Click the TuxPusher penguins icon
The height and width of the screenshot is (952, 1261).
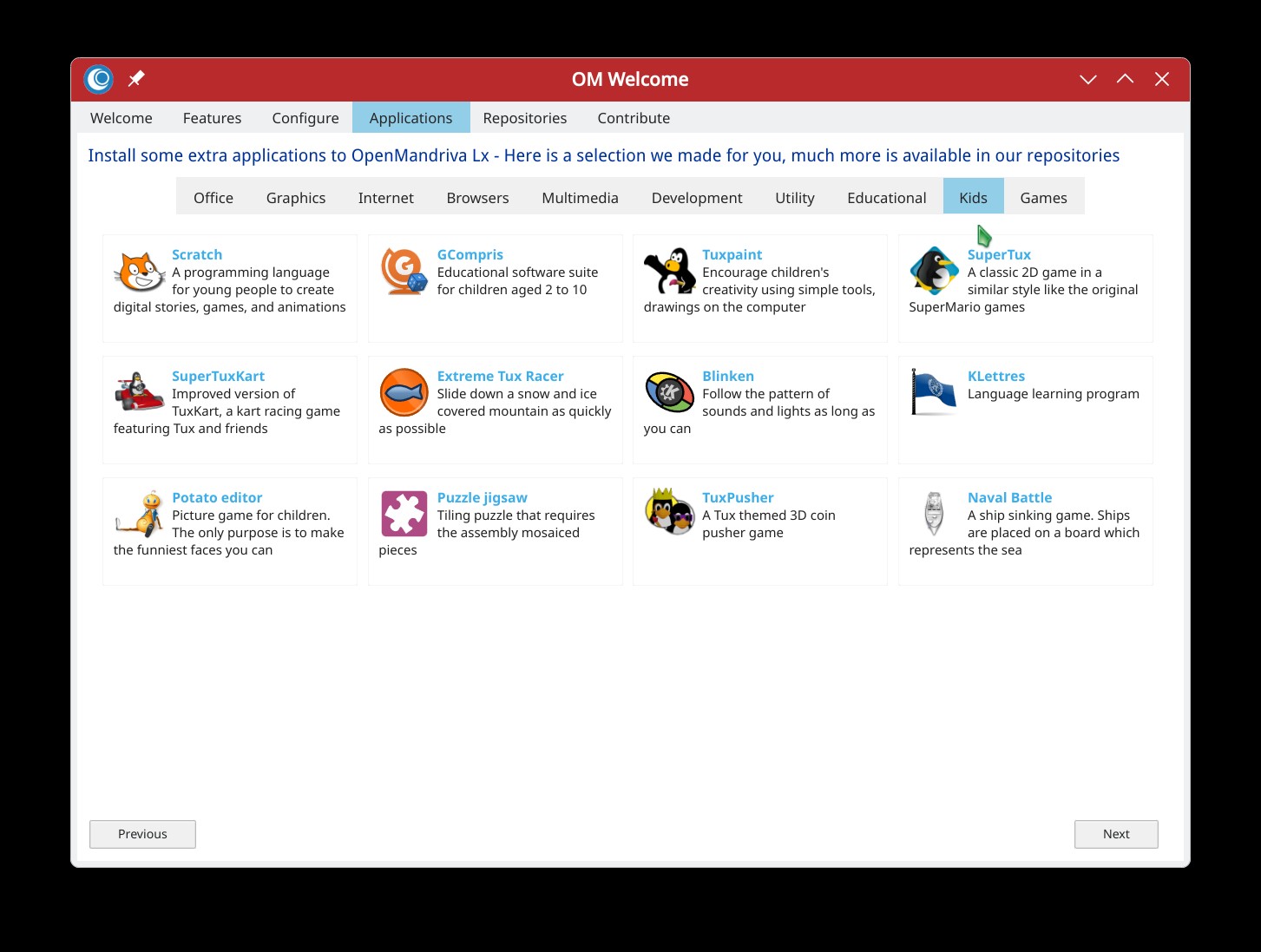(670, 512)
